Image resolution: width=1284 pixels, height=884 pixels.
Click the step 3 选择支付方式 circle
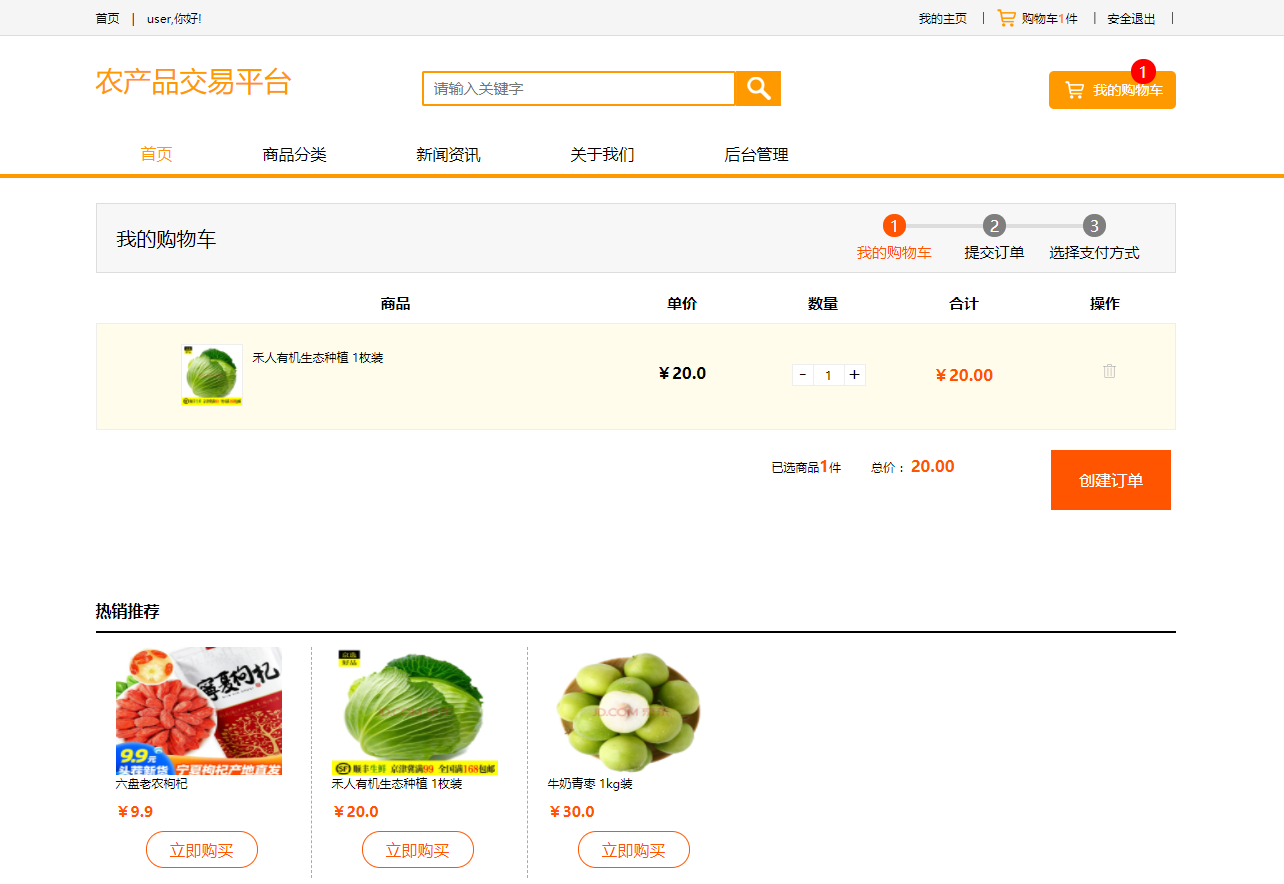point(1094,225)
